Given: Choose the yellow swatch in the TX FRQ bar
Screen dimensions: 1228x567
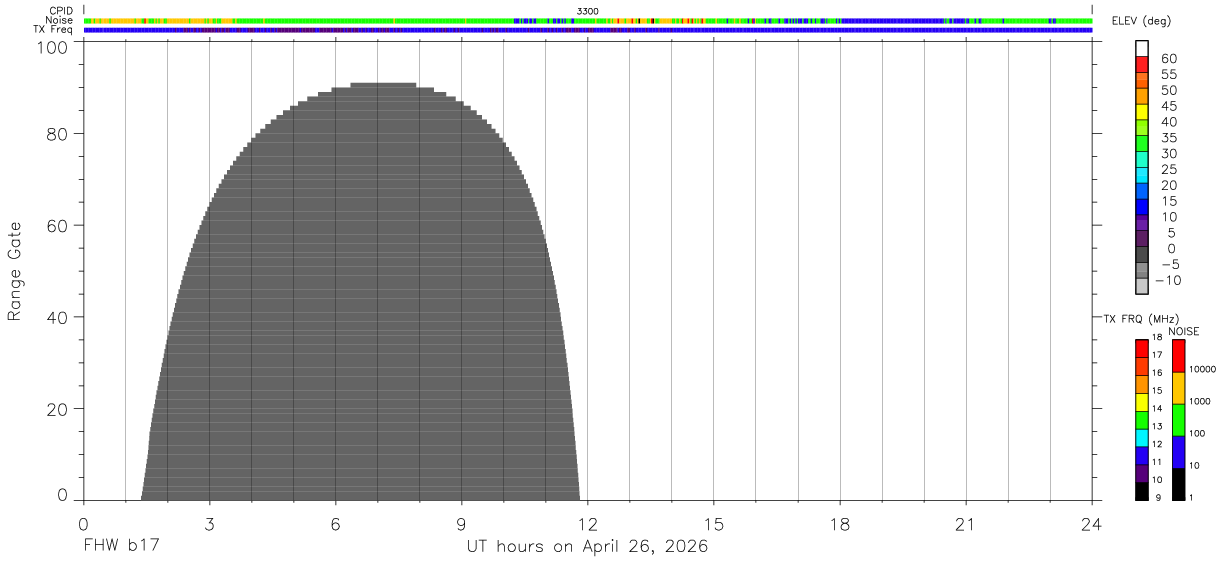Looking at the screenshot, I should click(x=1142, y=402).
